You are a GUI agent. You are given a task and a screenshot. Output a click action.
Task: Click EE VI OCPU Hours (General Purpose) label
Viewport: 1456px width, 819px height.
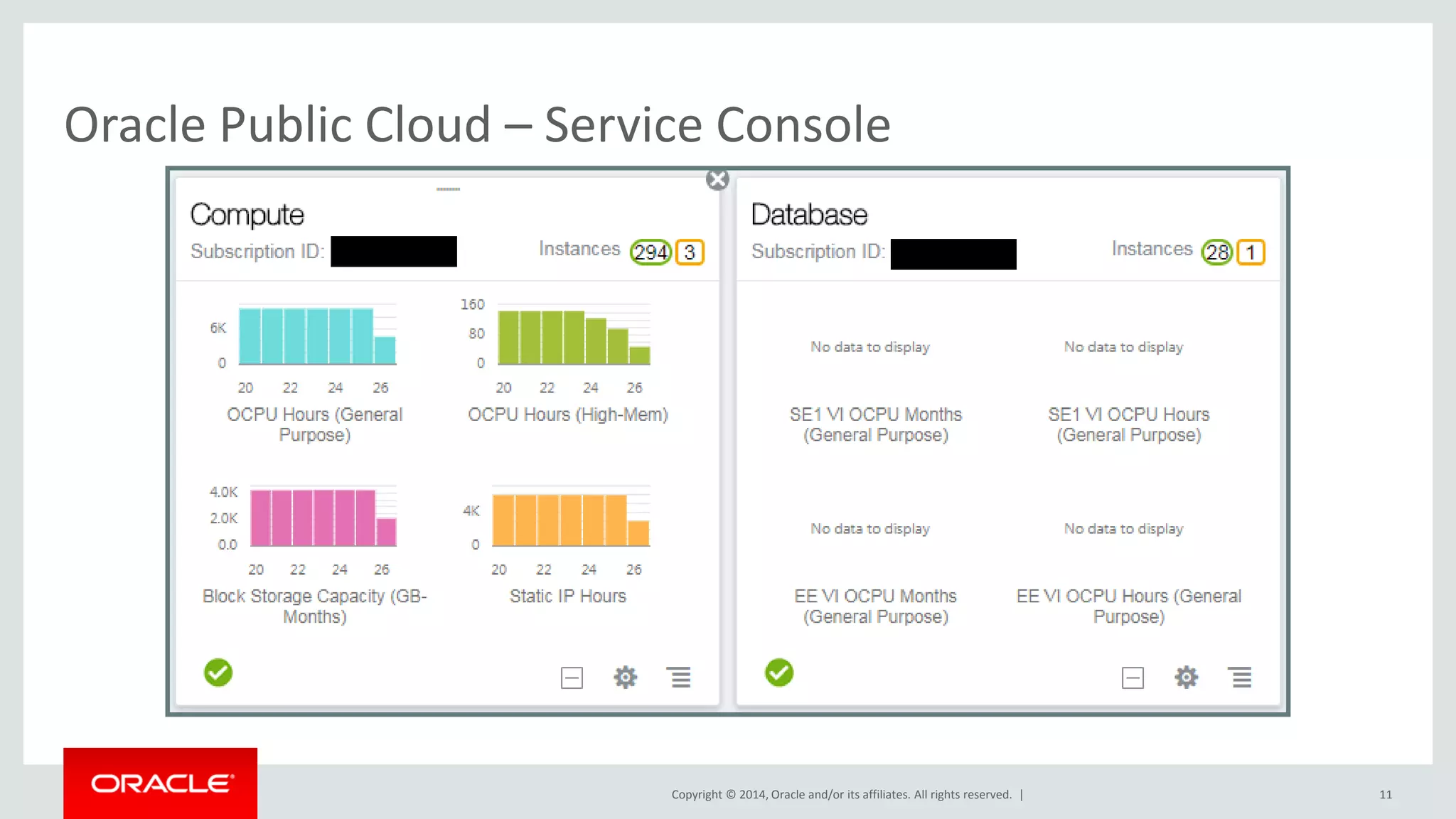click(1129, 606)
